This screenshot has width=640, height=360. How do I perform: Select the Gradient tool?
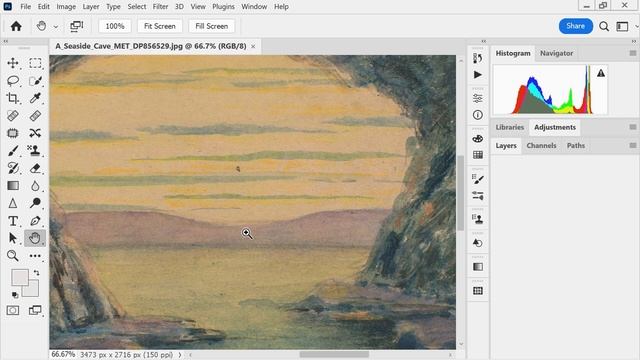tap(13, 186)
